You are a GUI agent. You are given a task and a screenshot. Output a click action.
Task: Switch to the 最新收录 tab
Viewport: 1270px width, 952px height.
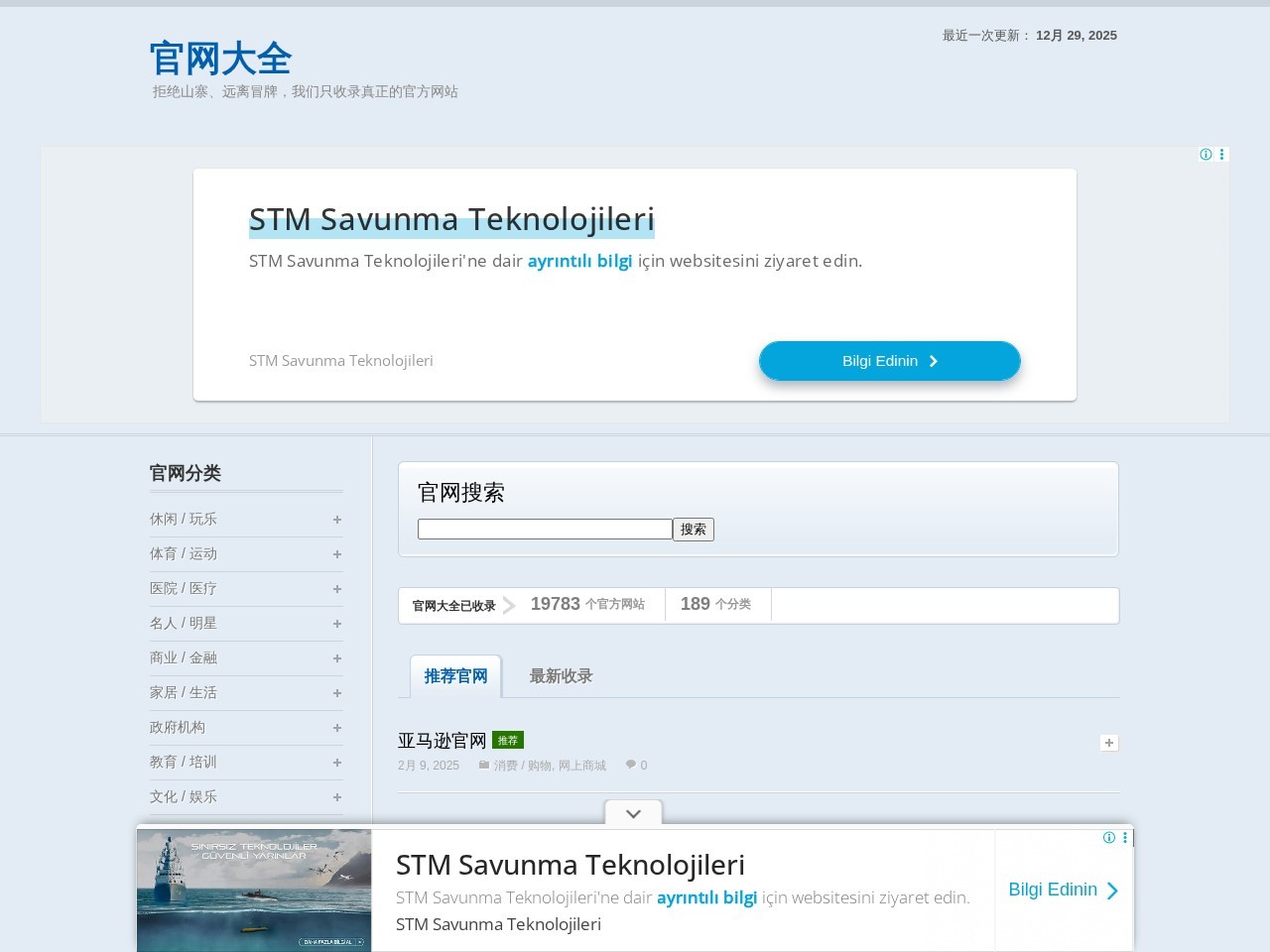coord(561,676)
